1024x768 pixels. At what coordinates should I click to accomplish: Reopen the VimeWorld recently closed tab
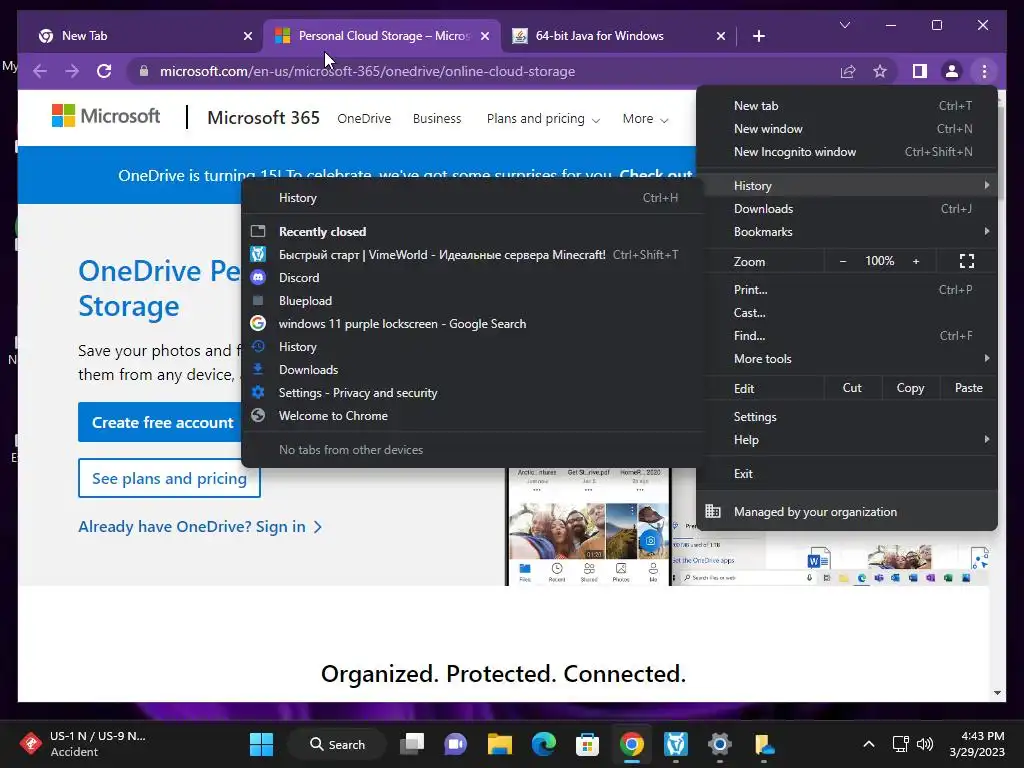pos(472,255)
